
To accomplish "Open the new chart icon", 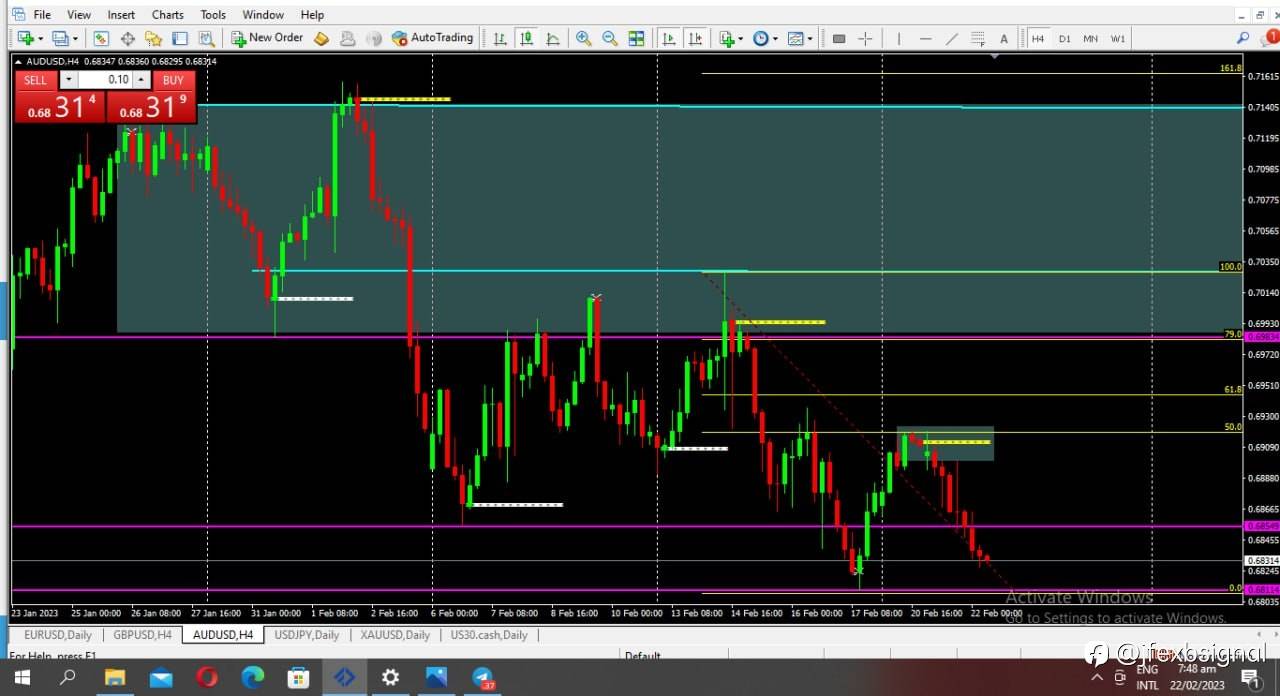I will pyautogui.click(x=25, y=38).
